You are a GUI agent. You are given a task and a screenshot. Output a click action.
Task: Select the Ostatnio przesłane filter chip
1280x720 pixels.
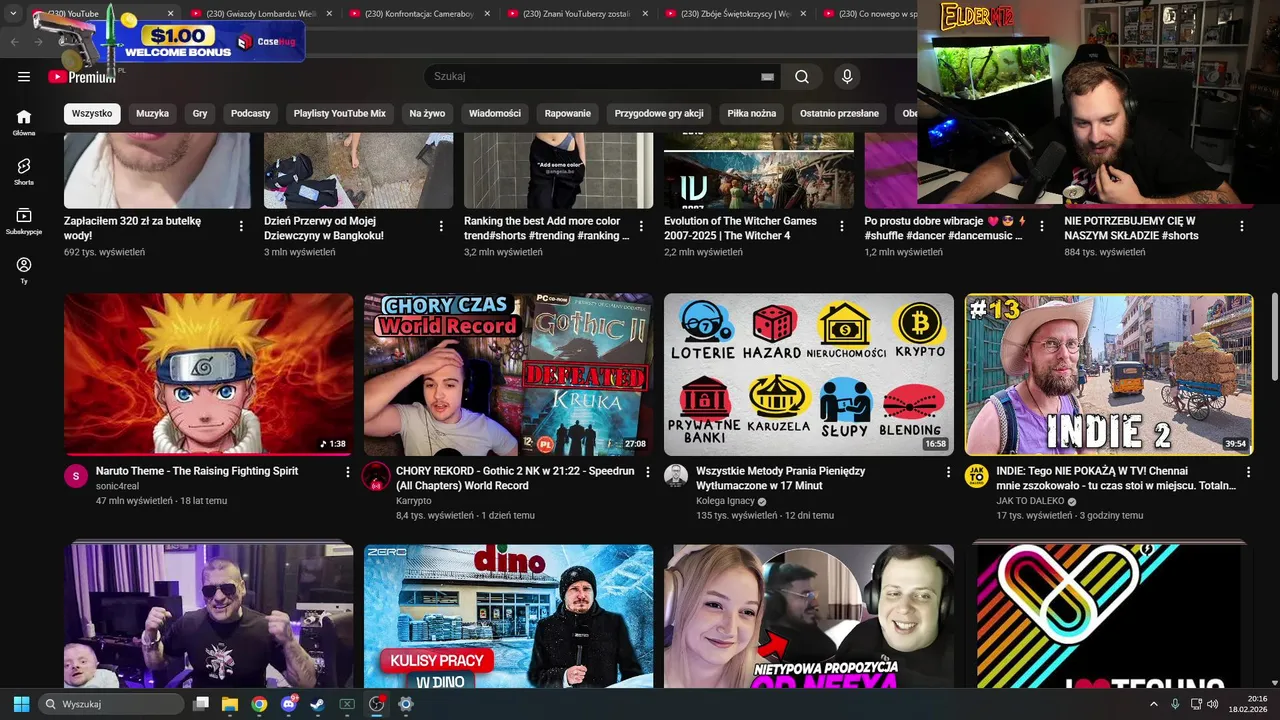coord(839,114)
